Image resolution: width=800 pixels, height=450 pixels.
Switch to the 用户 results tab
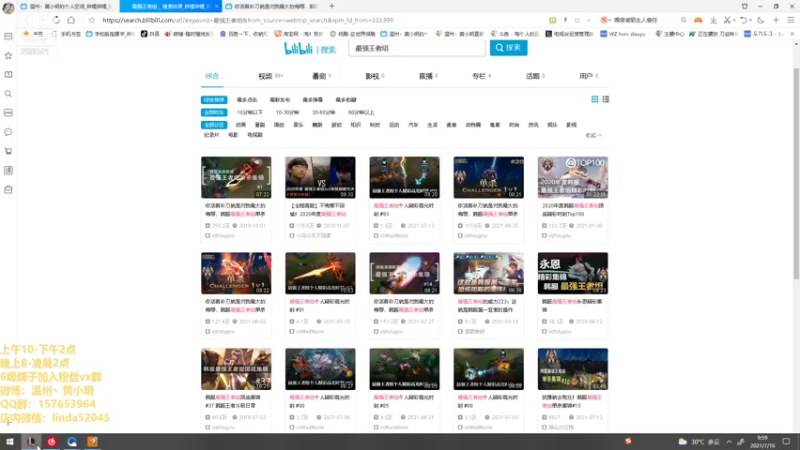pyautogui.click(x=588, y=76)
